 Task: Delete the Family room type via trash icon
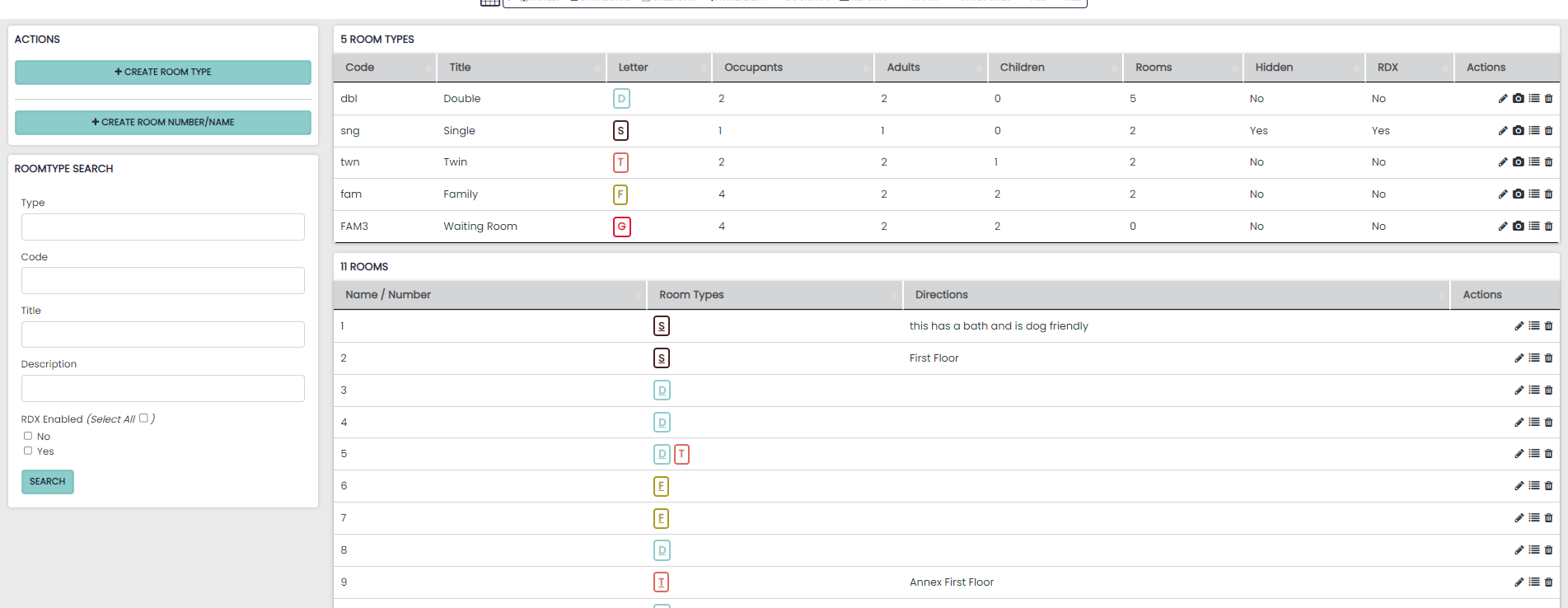pyautogui.click(x=1549, y=194)
